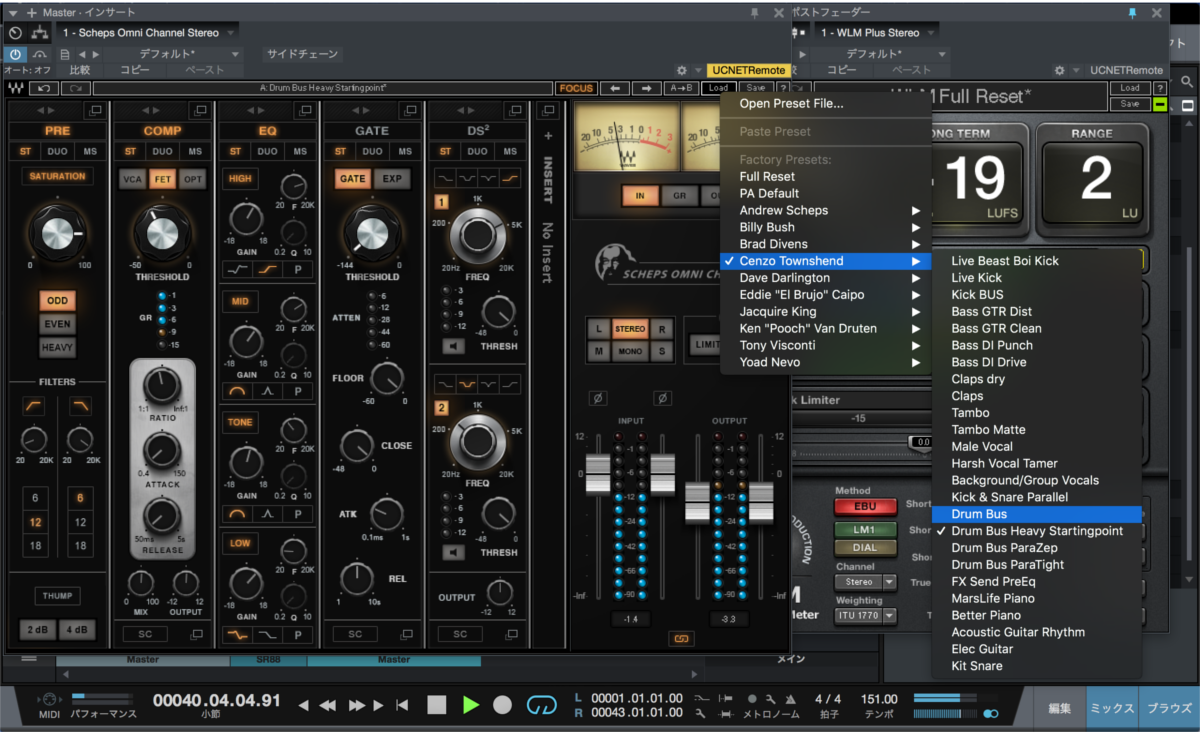Open the WLM Weighting ITU 1770 dropdown
Viewport: 1200px width, 732px height.
coord(866,616)
